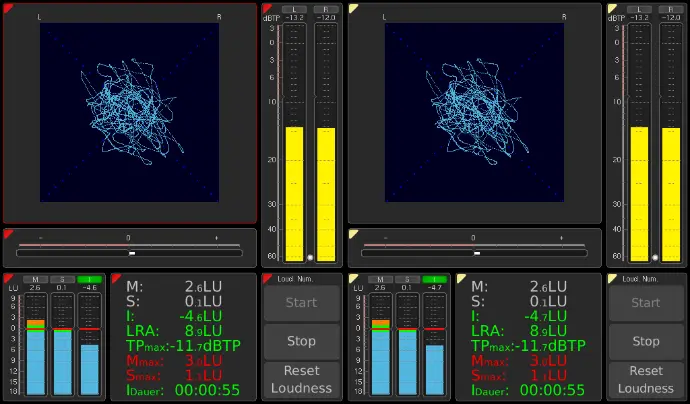Viewport: 690px width, 404px height.
Task: Select the L channel header on right dBTP meter
Action: [x=638, y=9]
